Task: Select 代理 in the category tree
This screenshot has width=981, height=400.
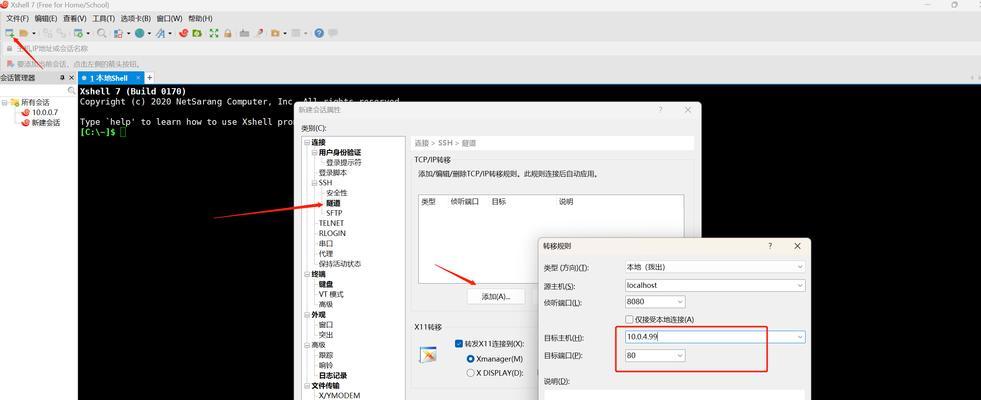Action: click(x=326, y=254)
